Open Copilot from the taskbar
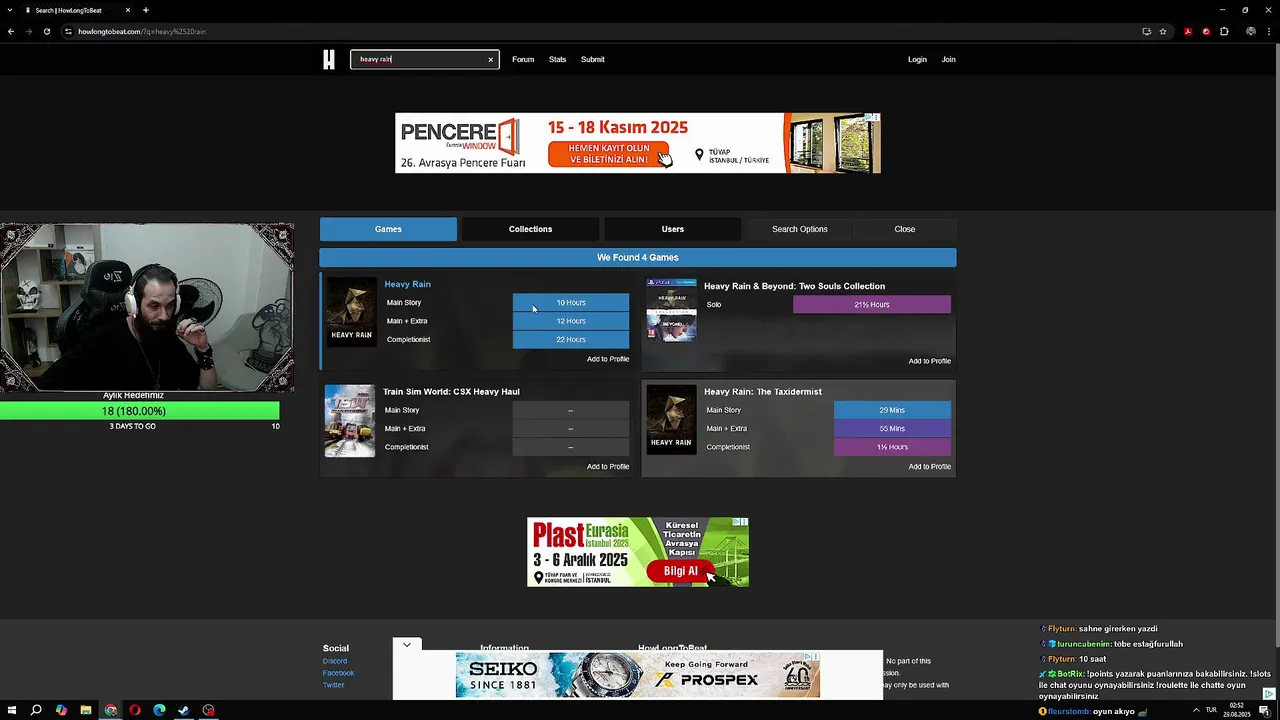The image size is (1280, 720). coord(61,710)
